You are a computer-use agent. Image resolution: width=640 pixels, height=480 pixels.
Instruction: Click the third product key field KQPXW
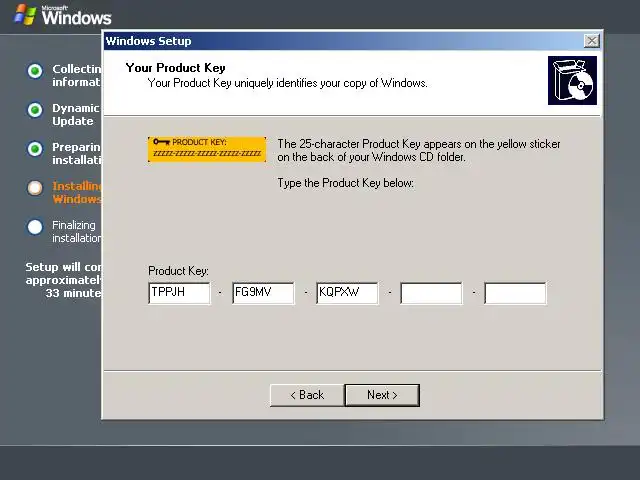(x=347, y=293)
